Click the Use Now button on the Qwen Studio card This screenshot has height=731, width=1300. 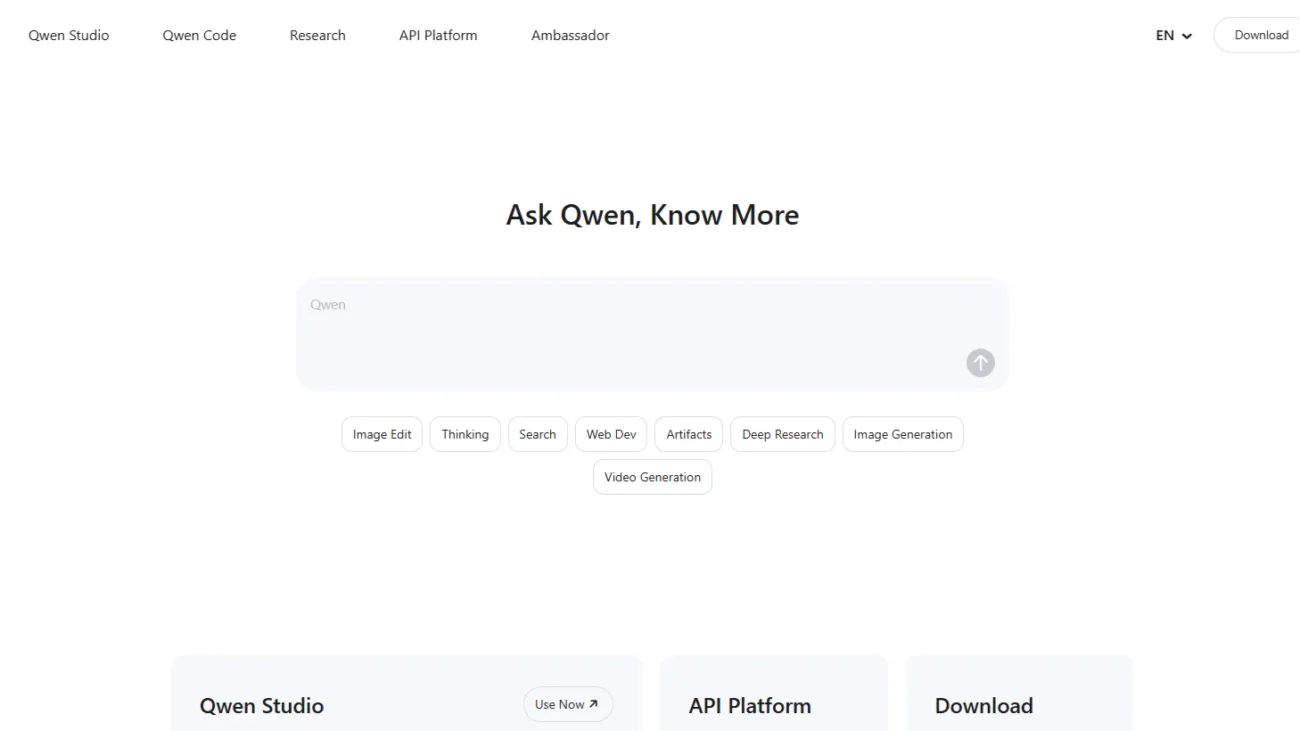[568, 704]
